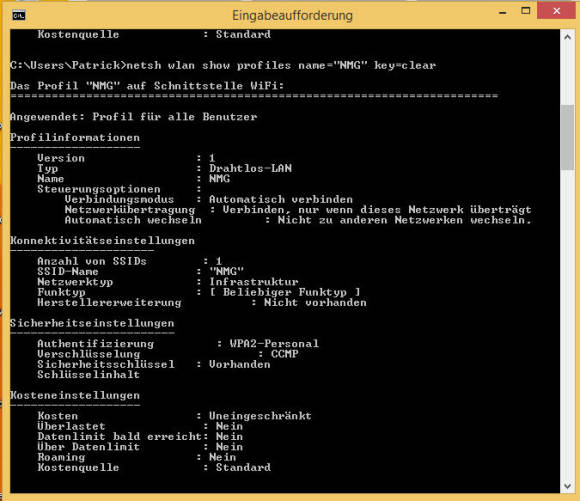The width and height of the screenshot is (580, 501).
Task: Click the Uneingeschränkt cost value
Action: point(260,416)
